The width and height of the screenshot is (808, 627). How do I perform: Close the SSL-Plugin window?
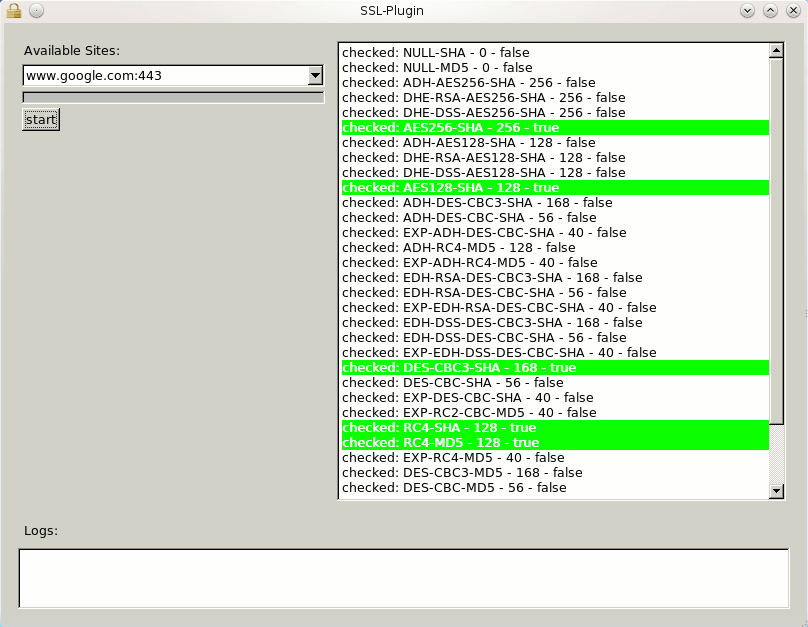[x=792, y=10]
